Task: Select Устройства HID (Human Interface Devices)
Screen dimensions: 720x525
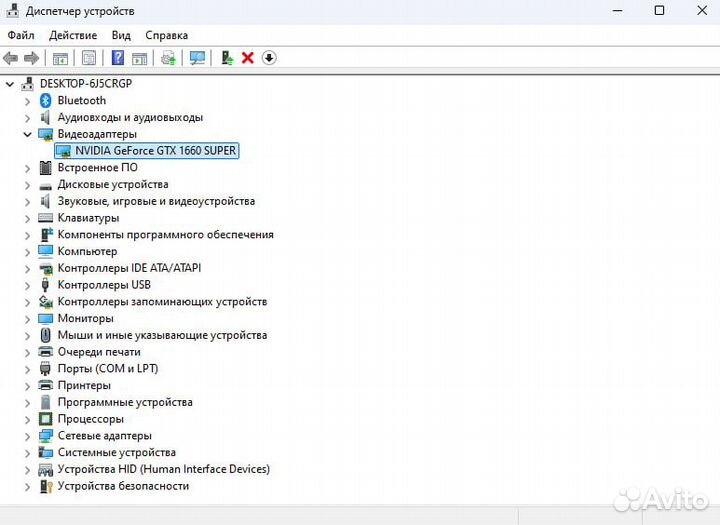Action: [x=163, y=469]
